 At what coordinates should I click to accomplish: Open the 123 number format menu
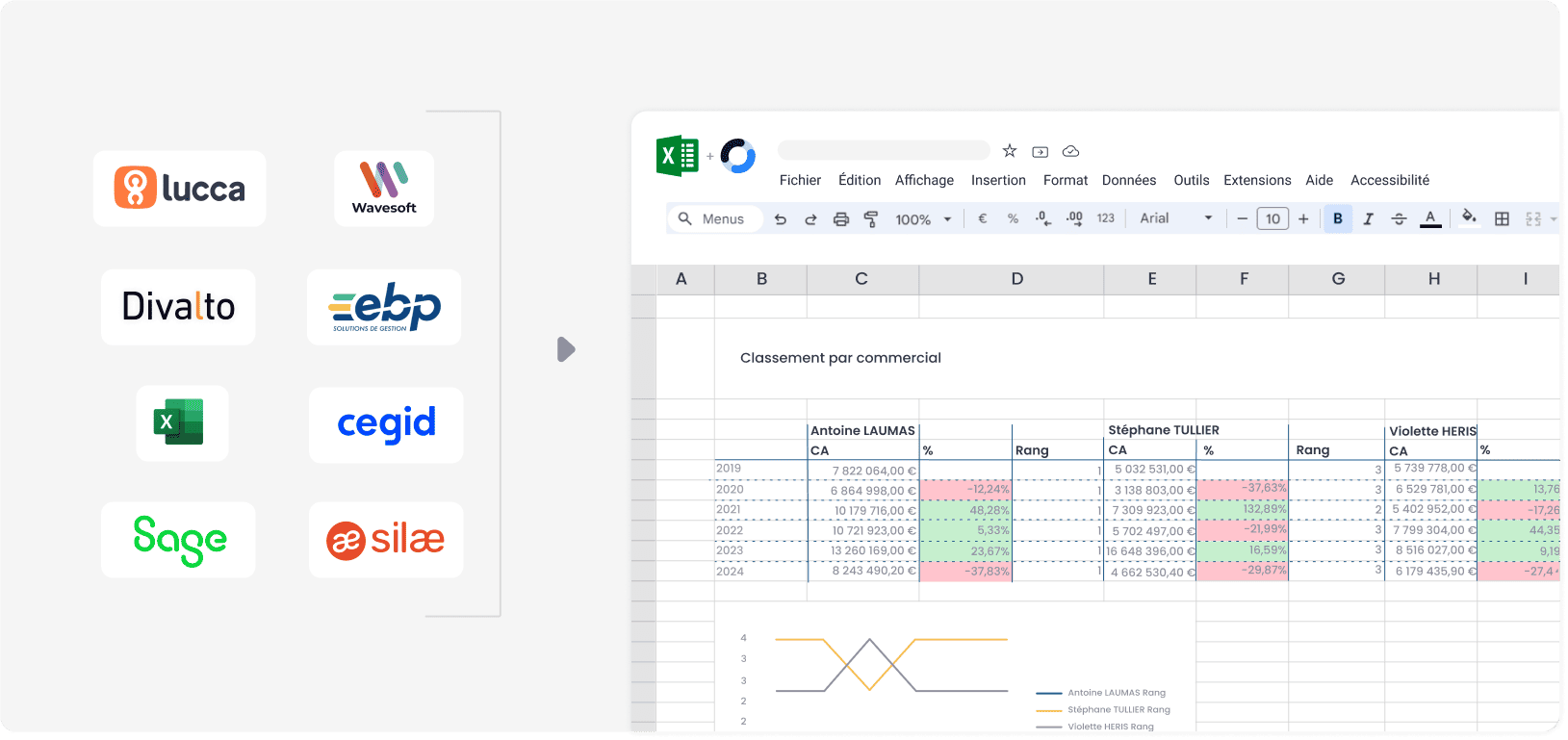(1106, 218)
